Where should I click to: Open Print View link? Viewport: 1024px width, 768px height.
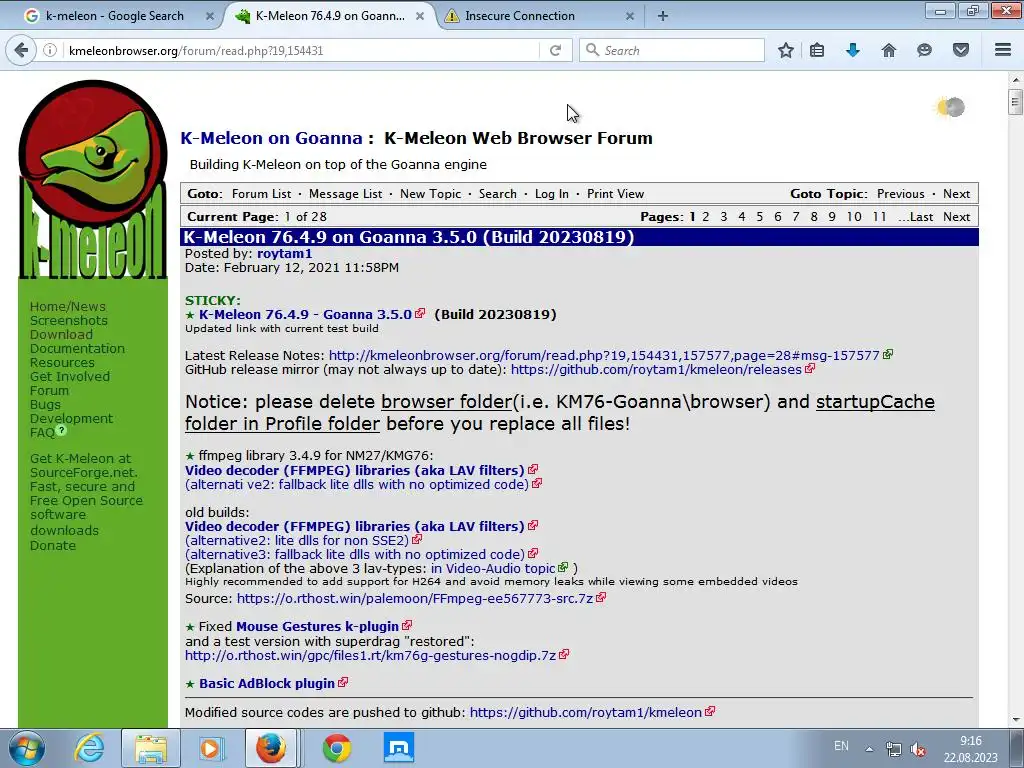pyautogui.click(x=615, y=194)
